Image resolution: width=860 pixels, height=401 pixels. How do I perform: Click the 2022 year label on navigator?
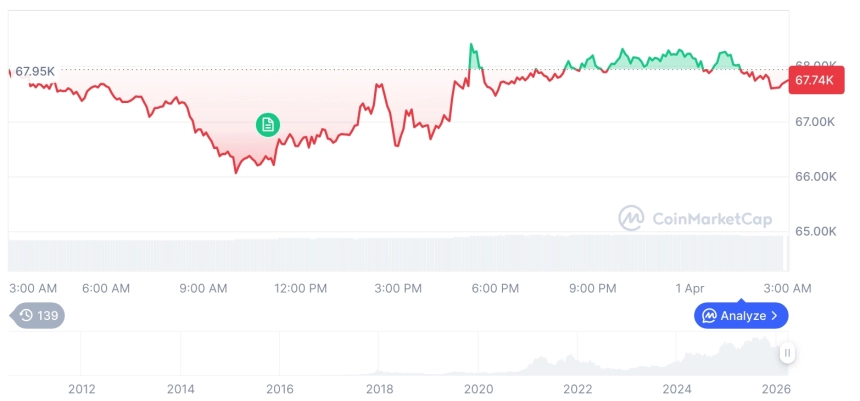tap(578, 389)
